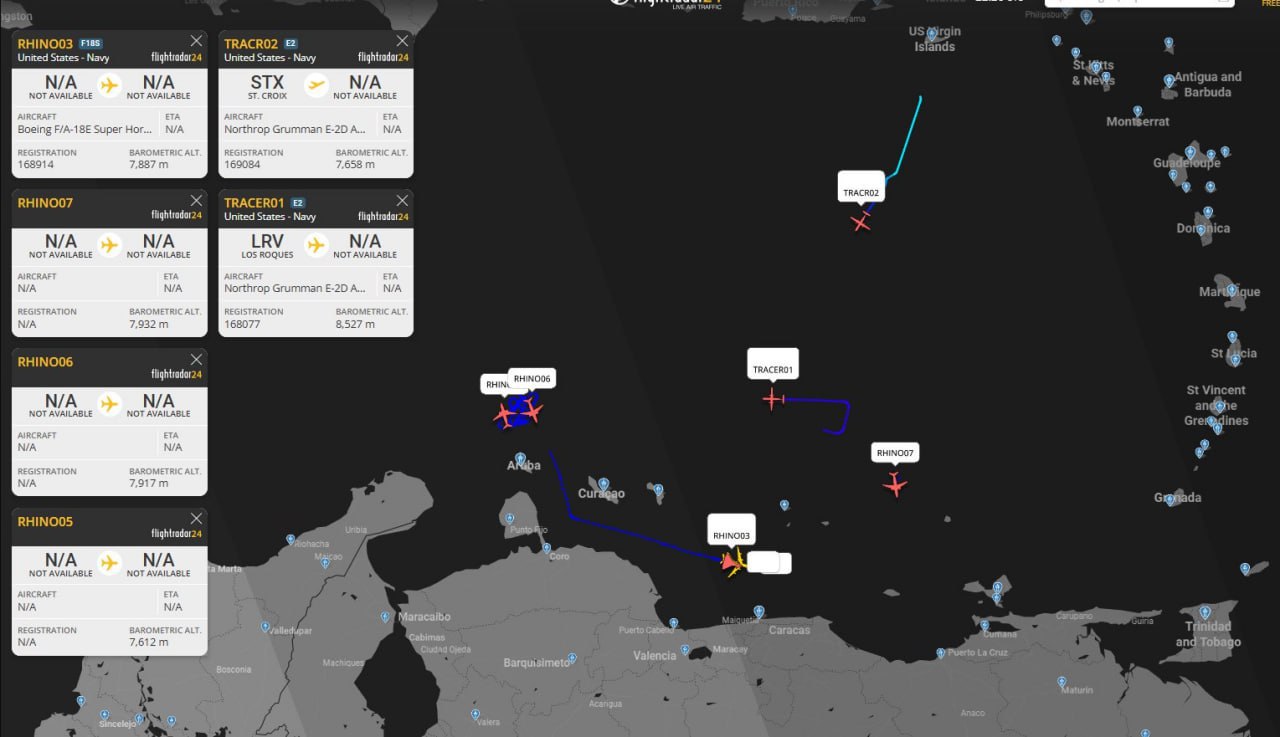Close the TRACER01 flight card

coord(402,200)
